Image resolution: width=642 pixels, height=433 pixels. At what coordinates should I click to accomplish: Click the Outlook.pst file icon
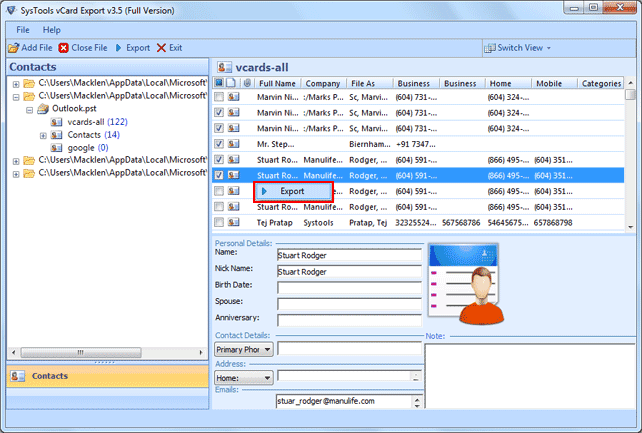(x=43, y=109)
